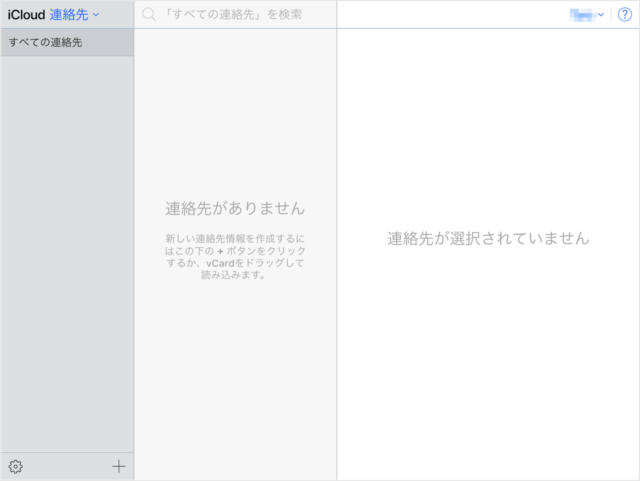
Task: Click the bottom toolbar between gear and plus
Action: click(x=66, y=466)
